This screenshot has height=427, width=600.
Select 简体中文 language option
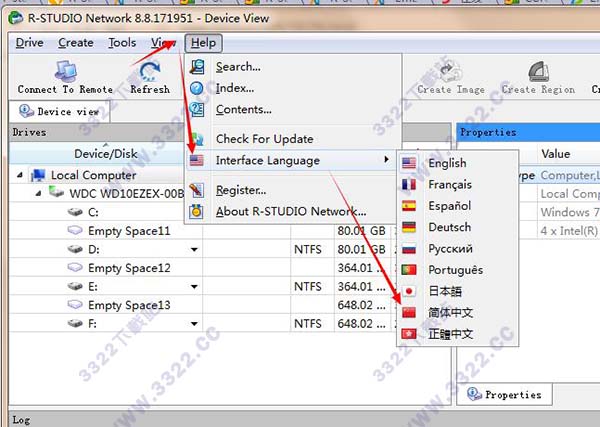coord(458,313)
